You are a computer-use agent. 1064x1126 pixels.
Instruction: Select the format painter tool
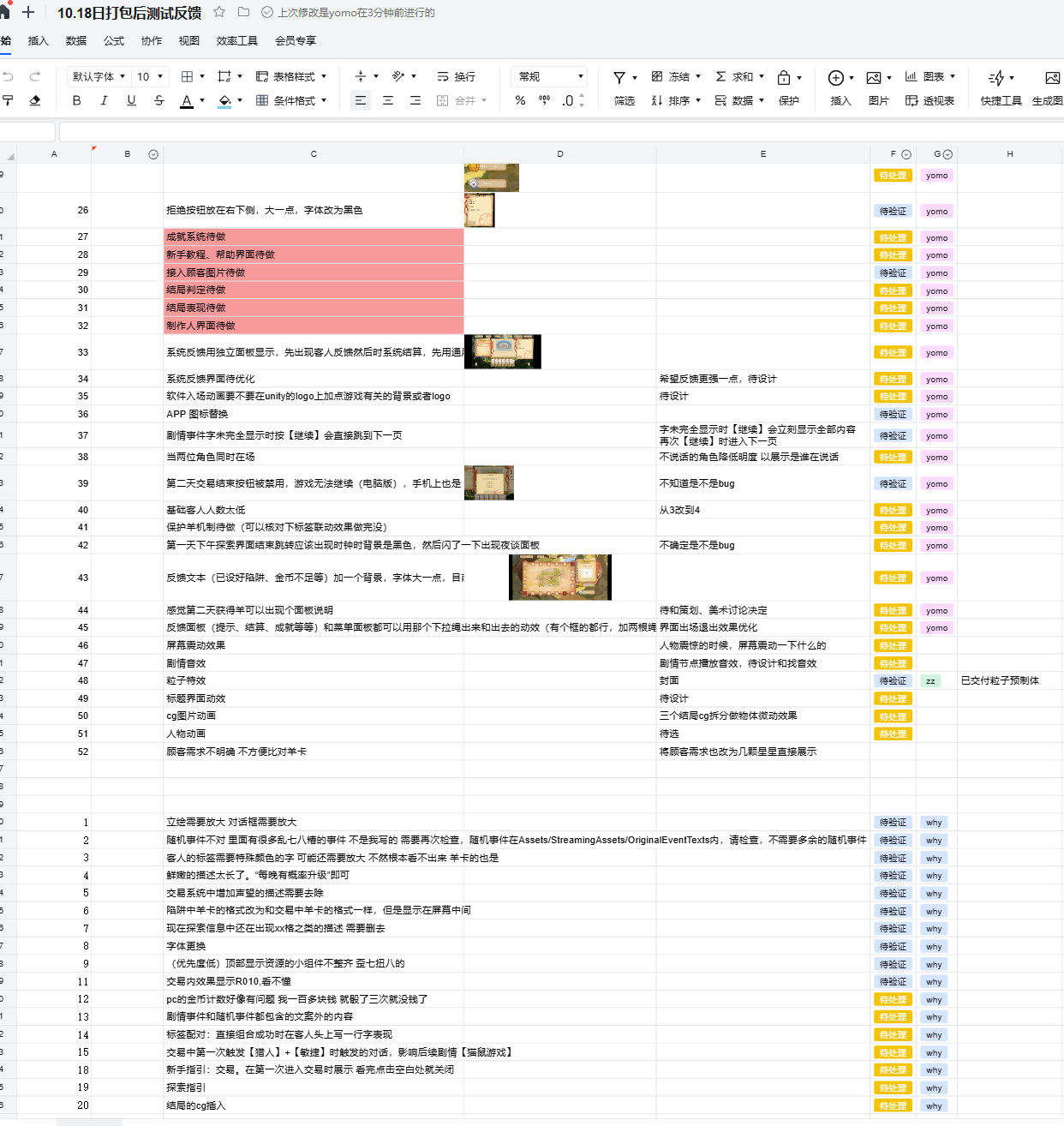click(8, 100)
